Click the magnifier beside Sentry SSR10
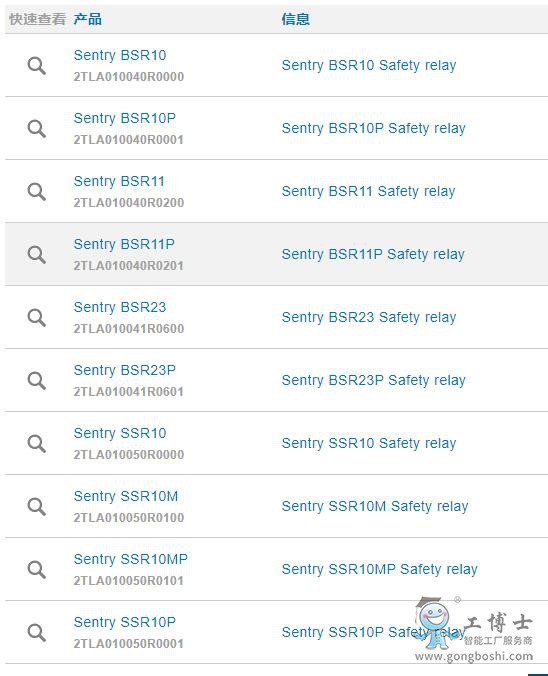548x676 pixels. point(37,443)
